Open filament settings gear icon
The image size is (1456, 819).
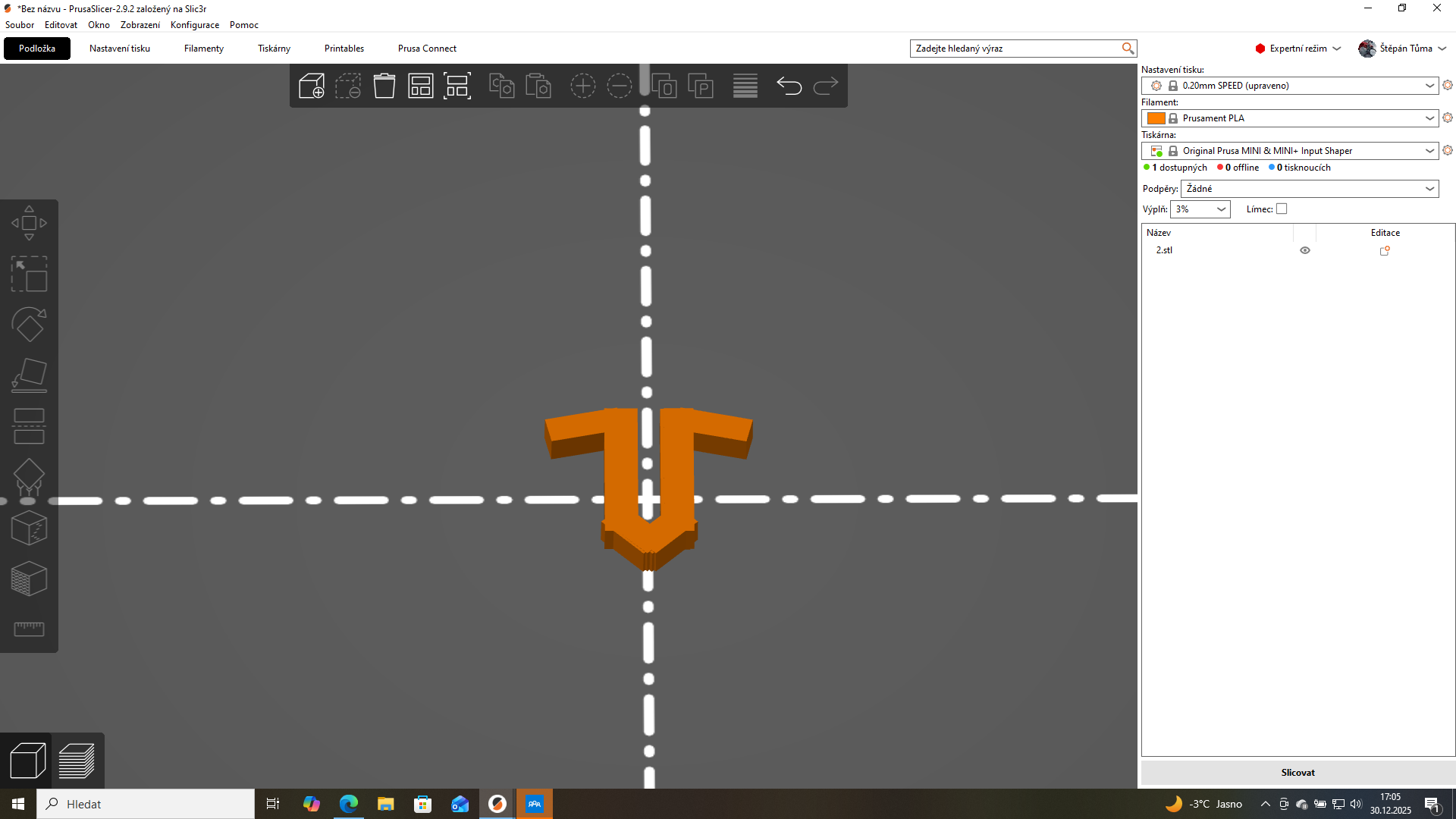coord(1448,118)
